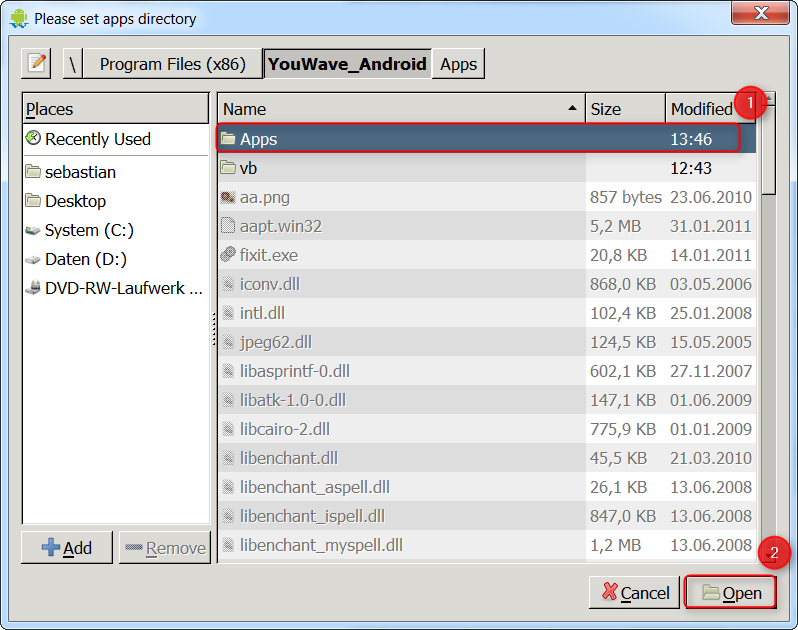Screen dimensions: 798x630
Task: Click the pane divider grip handle
Action: pyautogui.click(x=214, y=329)
